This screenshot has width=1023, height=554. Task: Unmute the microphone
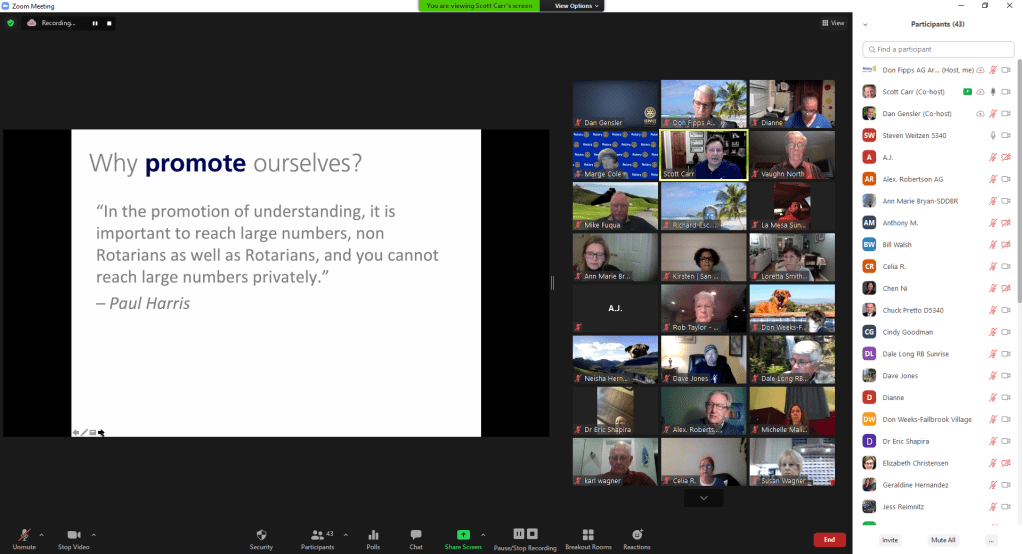pyautogui.click(x=24, y=537)
